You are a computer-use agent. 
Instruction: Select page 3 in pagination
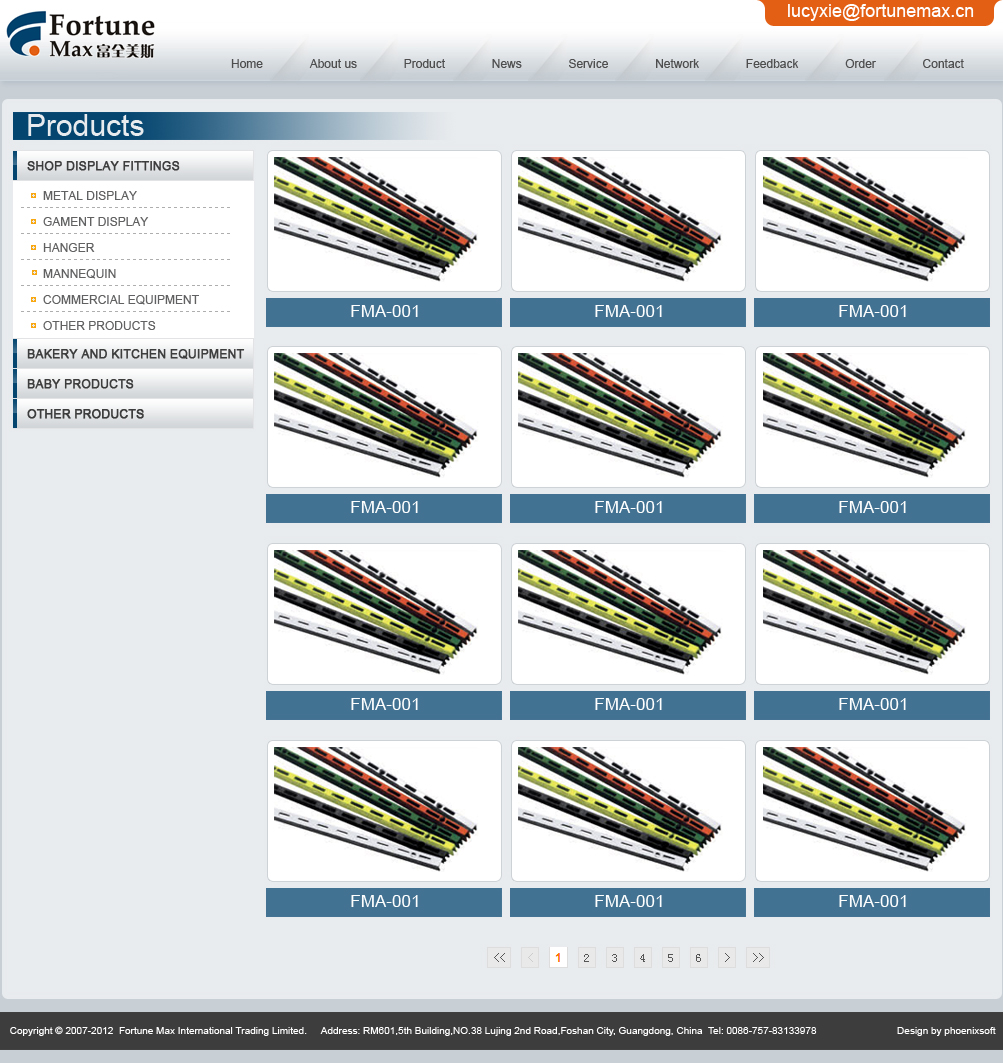615,958
